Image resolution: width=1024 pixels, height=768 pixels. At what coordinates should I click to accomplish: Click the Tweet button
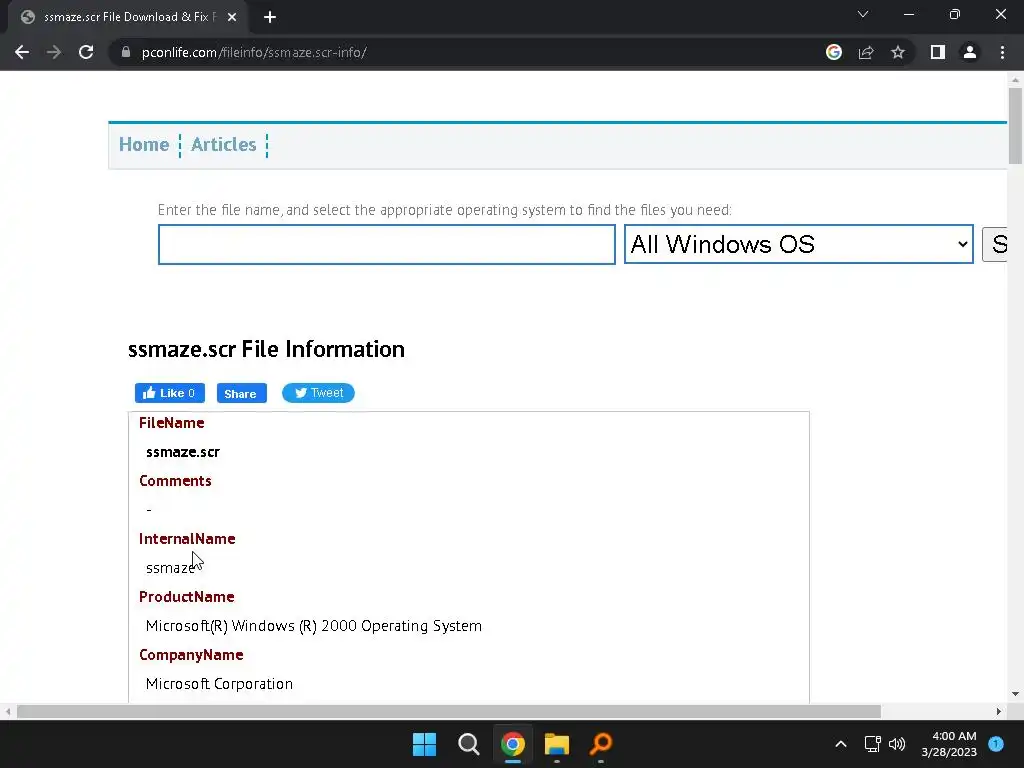click(318, 393)
